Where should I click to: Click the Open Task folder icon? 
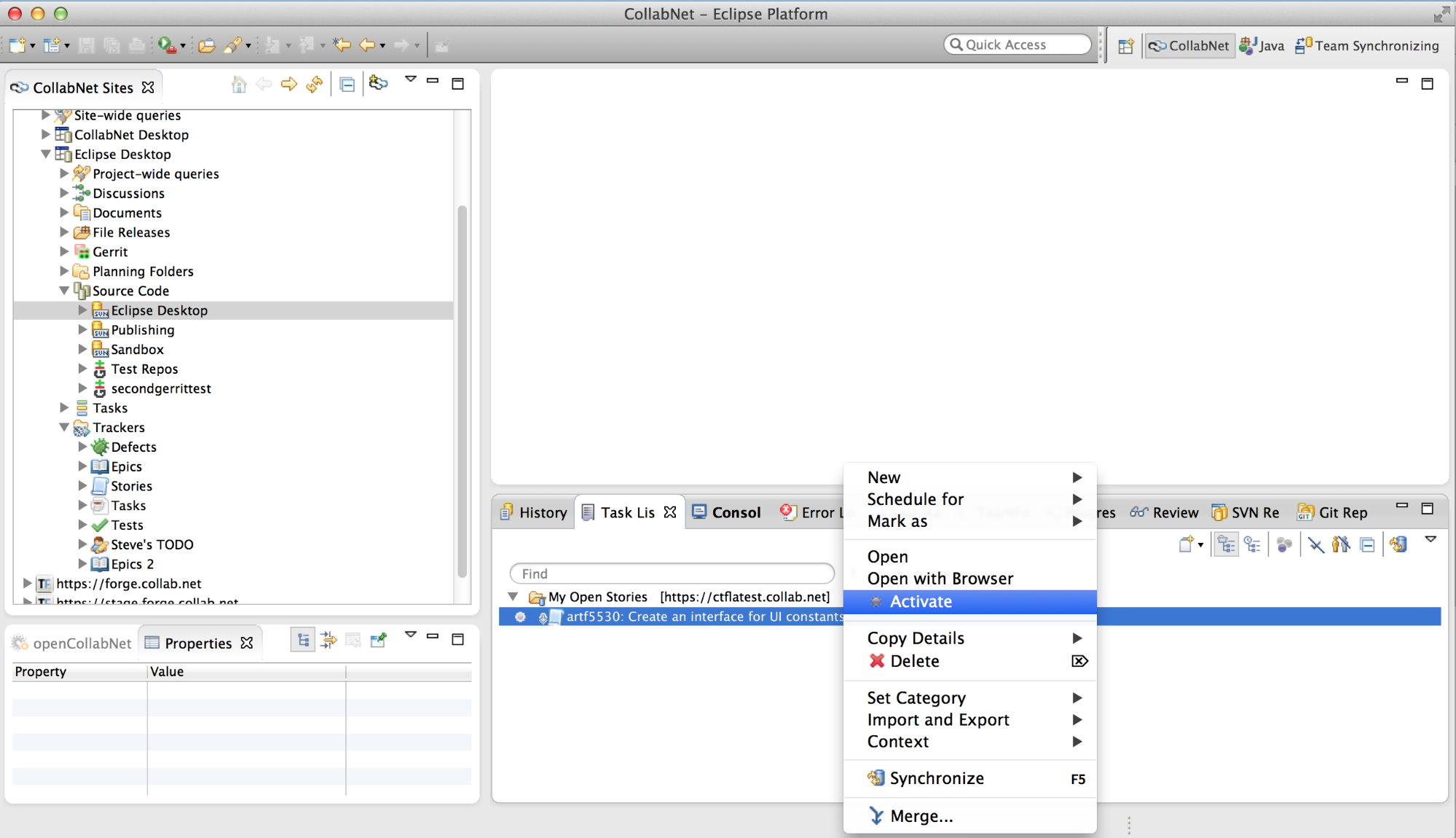207,45
